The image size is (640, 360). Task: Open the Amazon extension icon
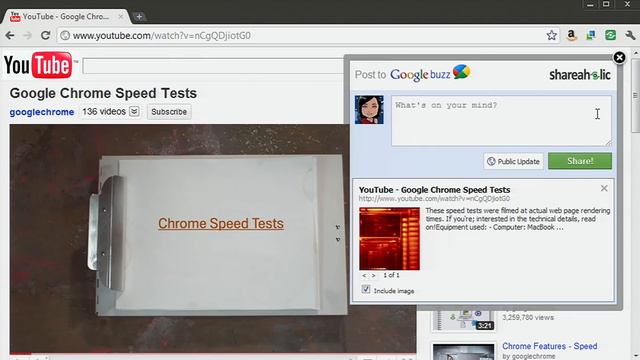[571, 36]
